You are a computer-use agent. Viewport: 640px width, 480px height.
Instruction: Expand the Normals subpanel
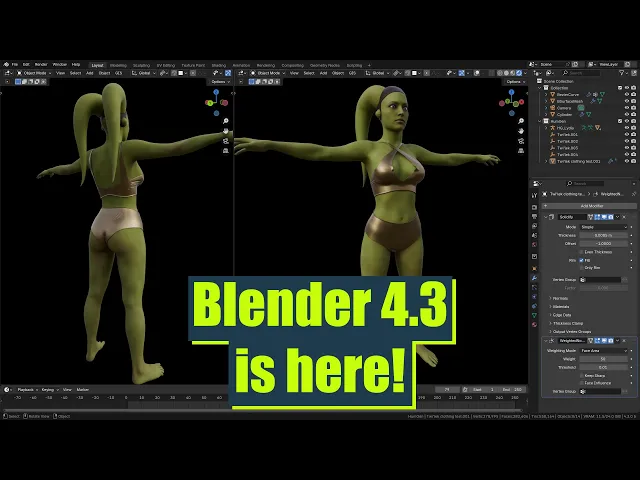(559, 298)
